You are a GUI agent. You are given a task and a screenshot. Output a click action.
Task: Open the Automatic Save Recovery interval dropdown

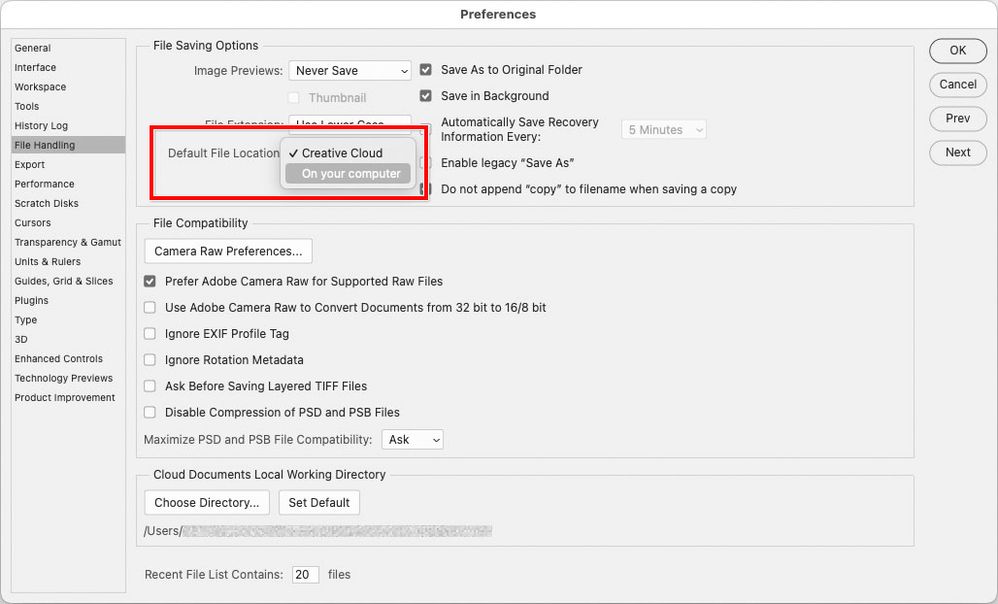pos(663,129)
